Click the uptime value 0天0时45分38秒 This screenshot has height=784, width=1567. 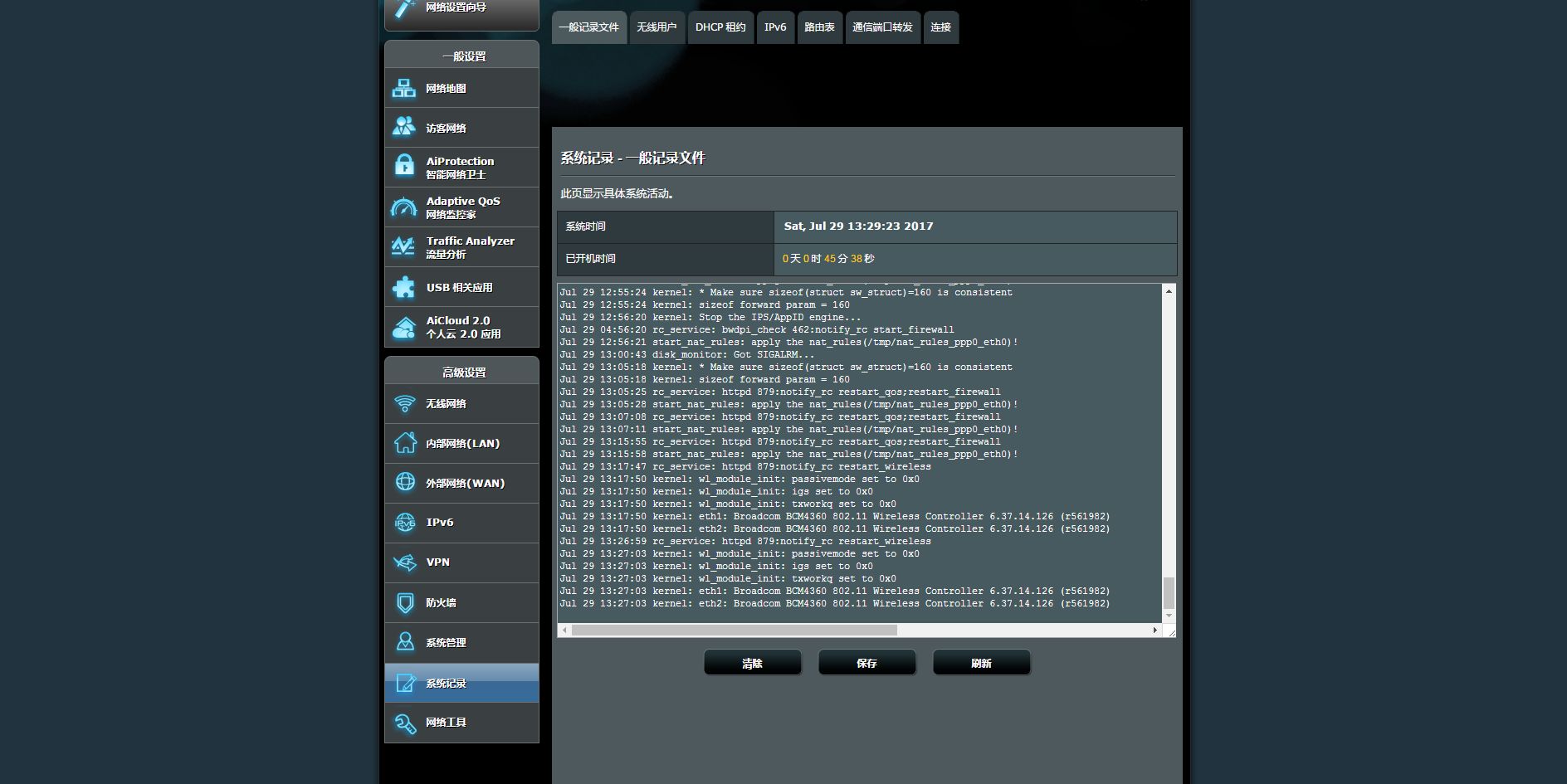[x=828, y=259]
